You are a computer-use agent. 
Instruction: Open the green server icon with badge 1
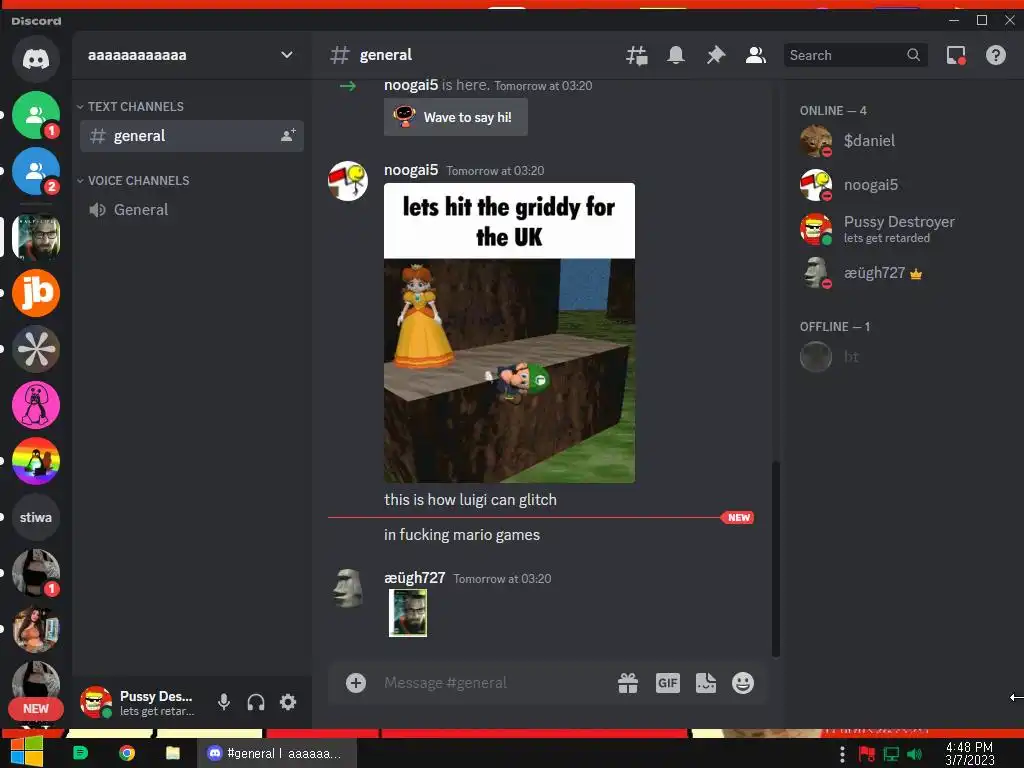(36, 116)
